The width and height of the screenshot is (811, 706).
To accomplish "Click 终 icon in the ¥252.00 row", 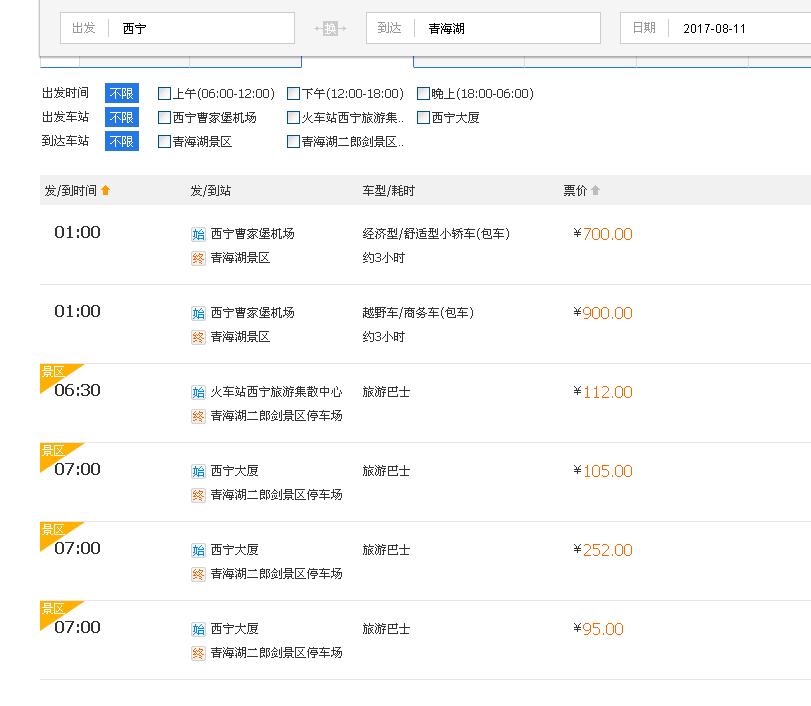I will click(198, 574).
